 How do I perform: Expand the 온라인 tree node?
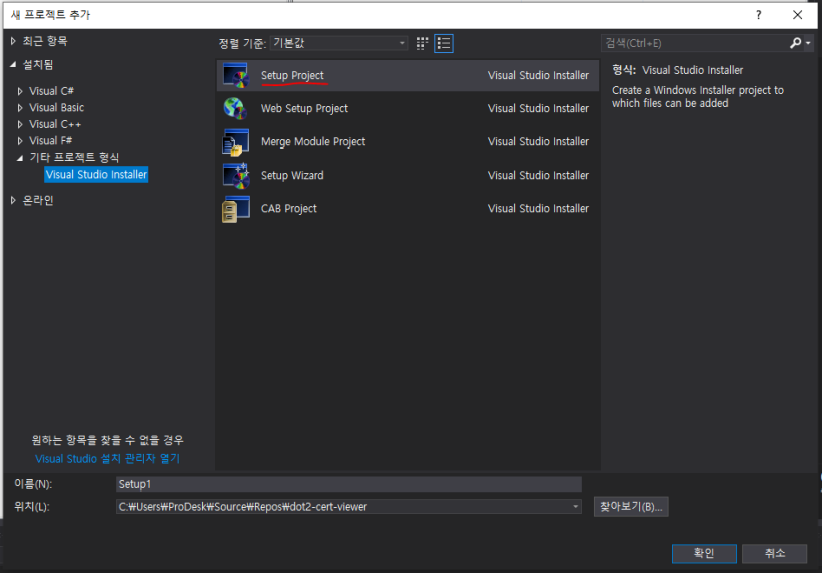click(x=13, y=200)
